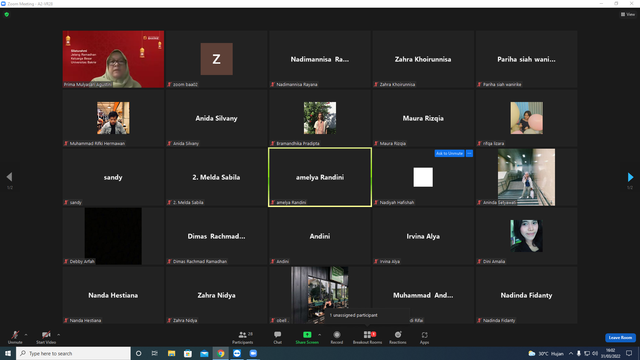
Task: Click the Muhammad And... name tile
Action: pyautogui.click(x=423, y=295)
